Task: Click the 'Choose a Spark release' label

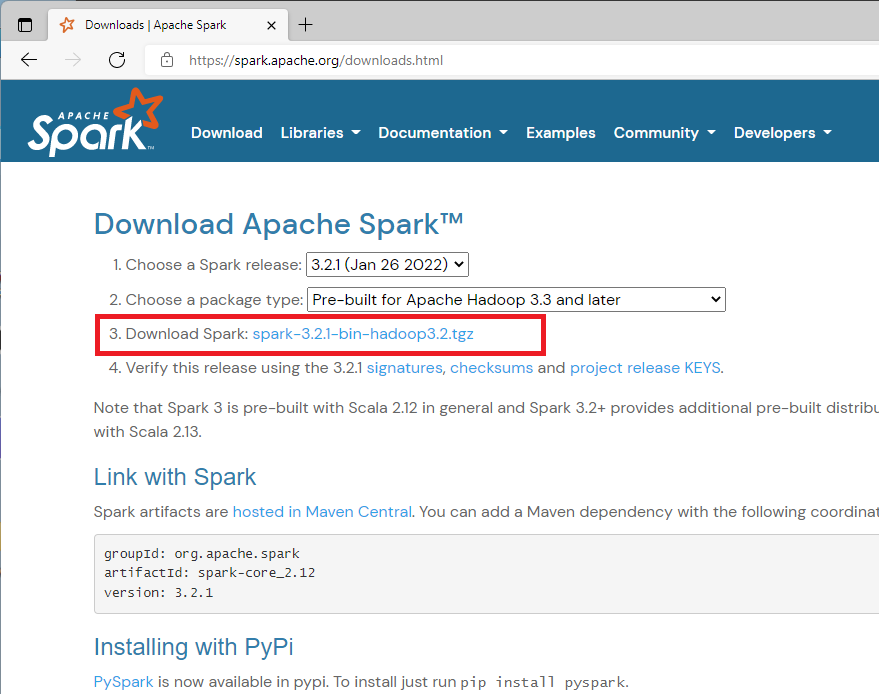Action: click(x=214, y=265)
